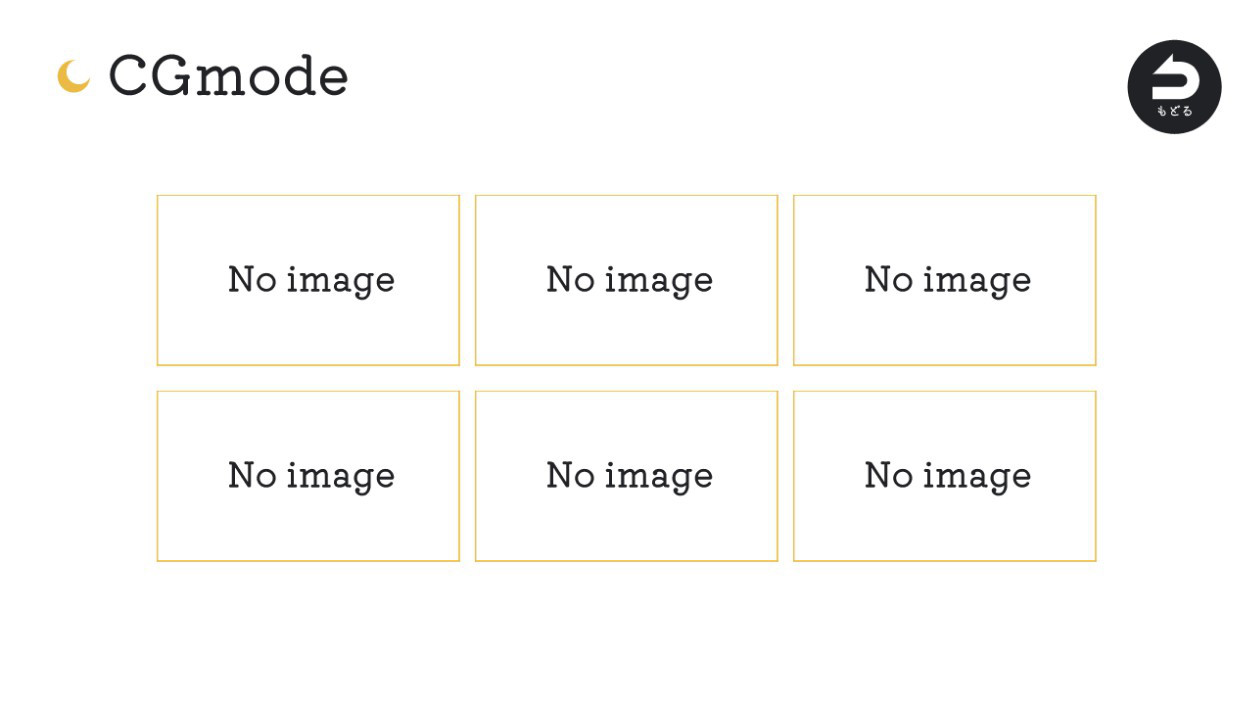Select the middle CG slot in top row
The height and width of the screenshot is (704, 1253).
pyautogui.click(x=626, y=280)
